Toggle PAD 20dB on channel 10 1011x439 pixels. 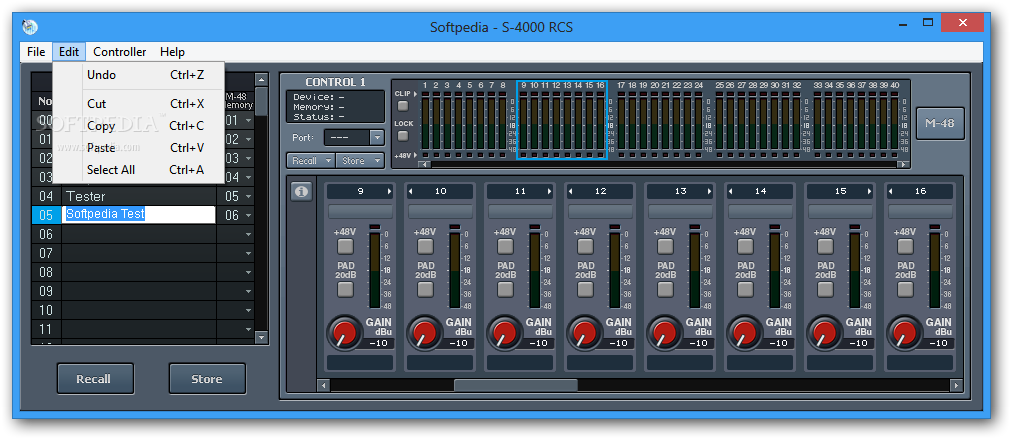click(425, 289)
